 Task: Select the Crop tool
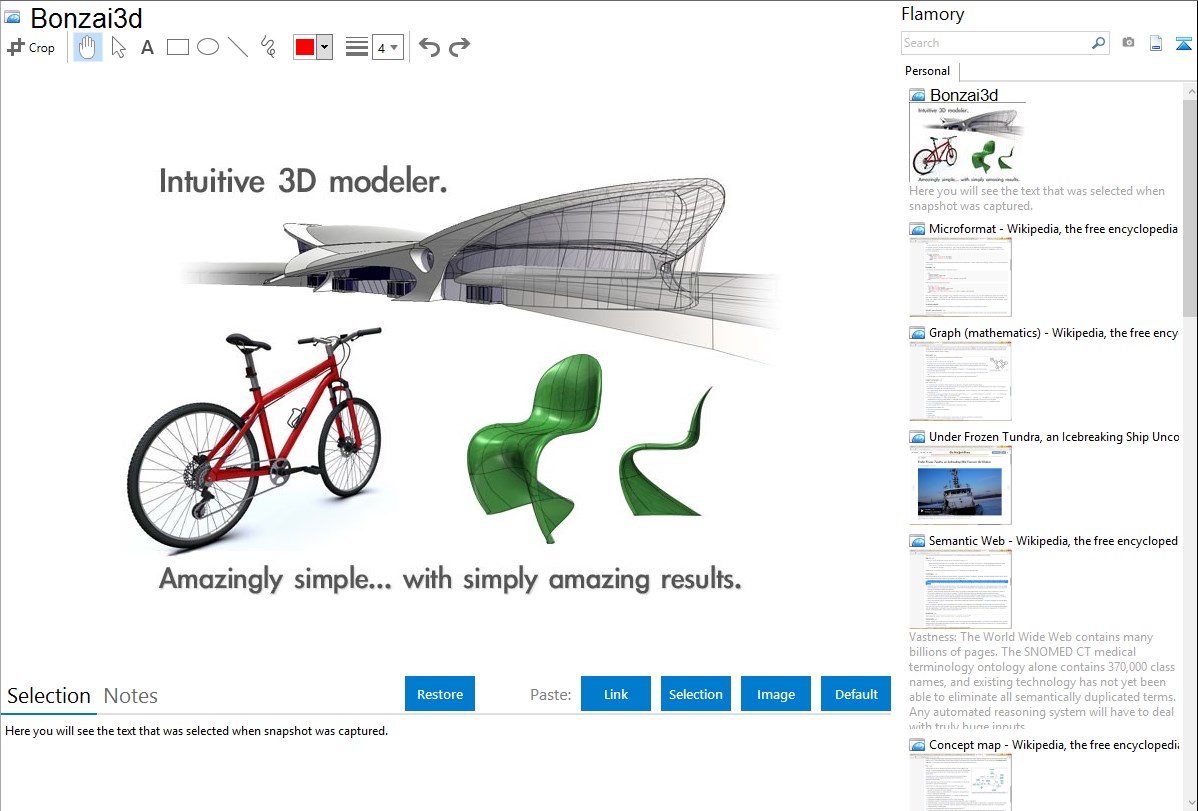31,47
